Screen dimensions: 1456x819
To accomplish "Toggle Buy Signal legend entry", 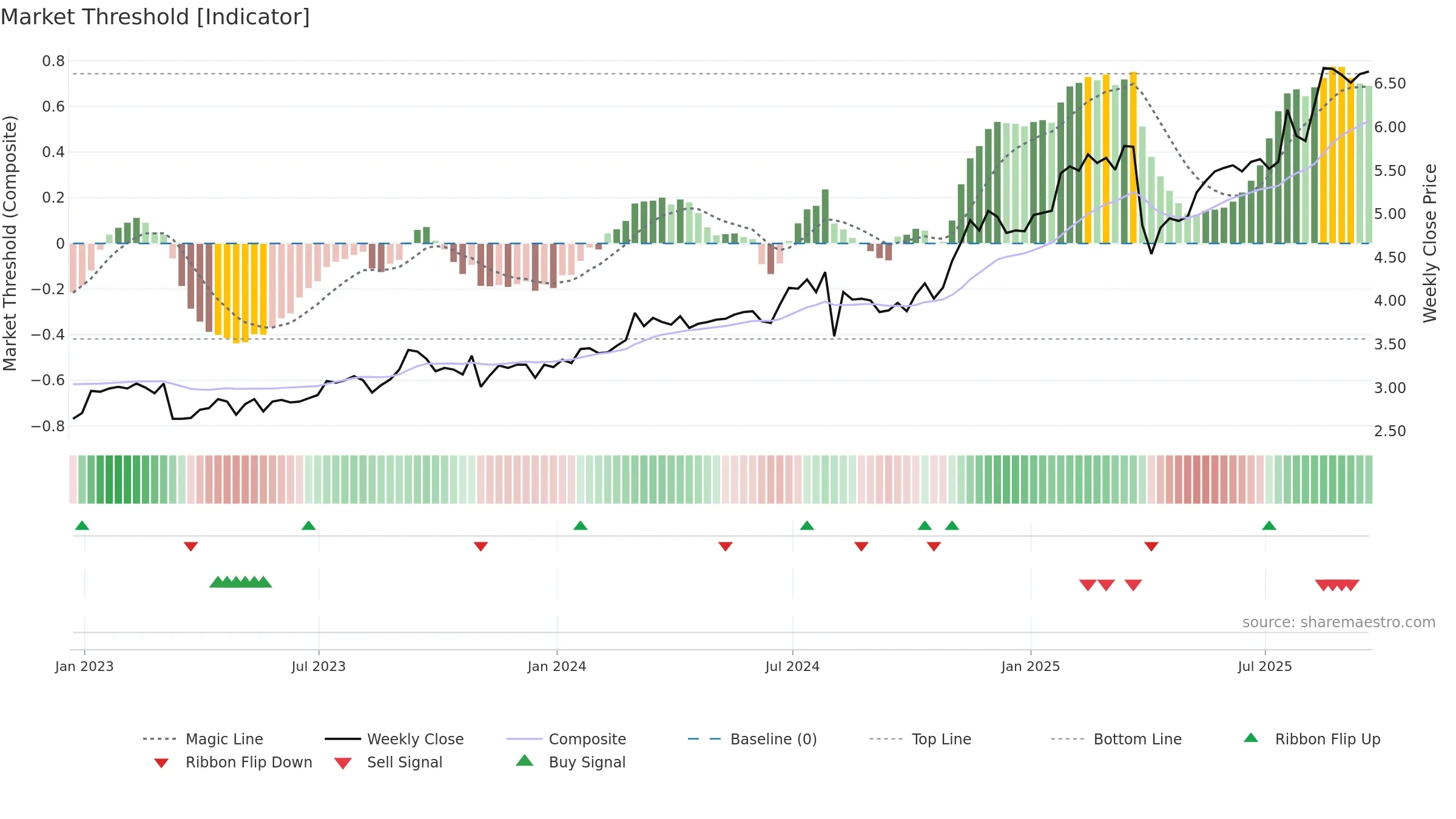I will click(x=570, y=762).
